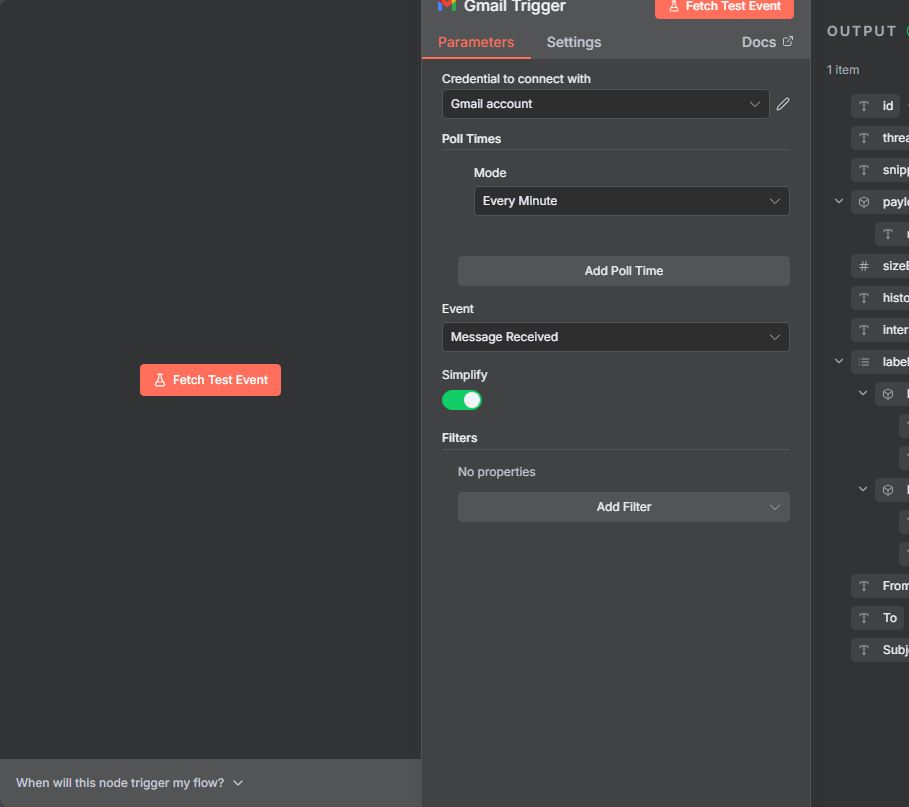Click object icon beside payload field
The width and height of the screenshot is (909, 807).
pos(864,202)
